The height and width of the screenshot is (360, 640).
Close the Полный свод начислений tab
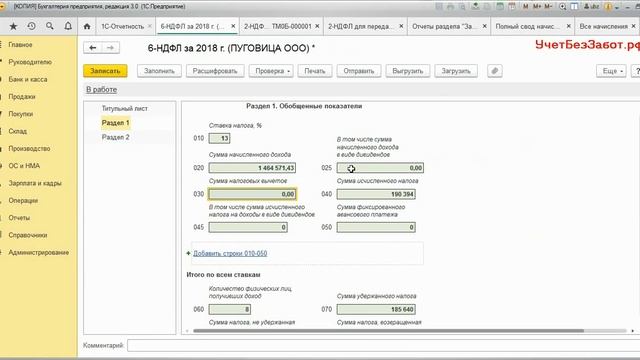pyautogui.click(x=569, y=26)
